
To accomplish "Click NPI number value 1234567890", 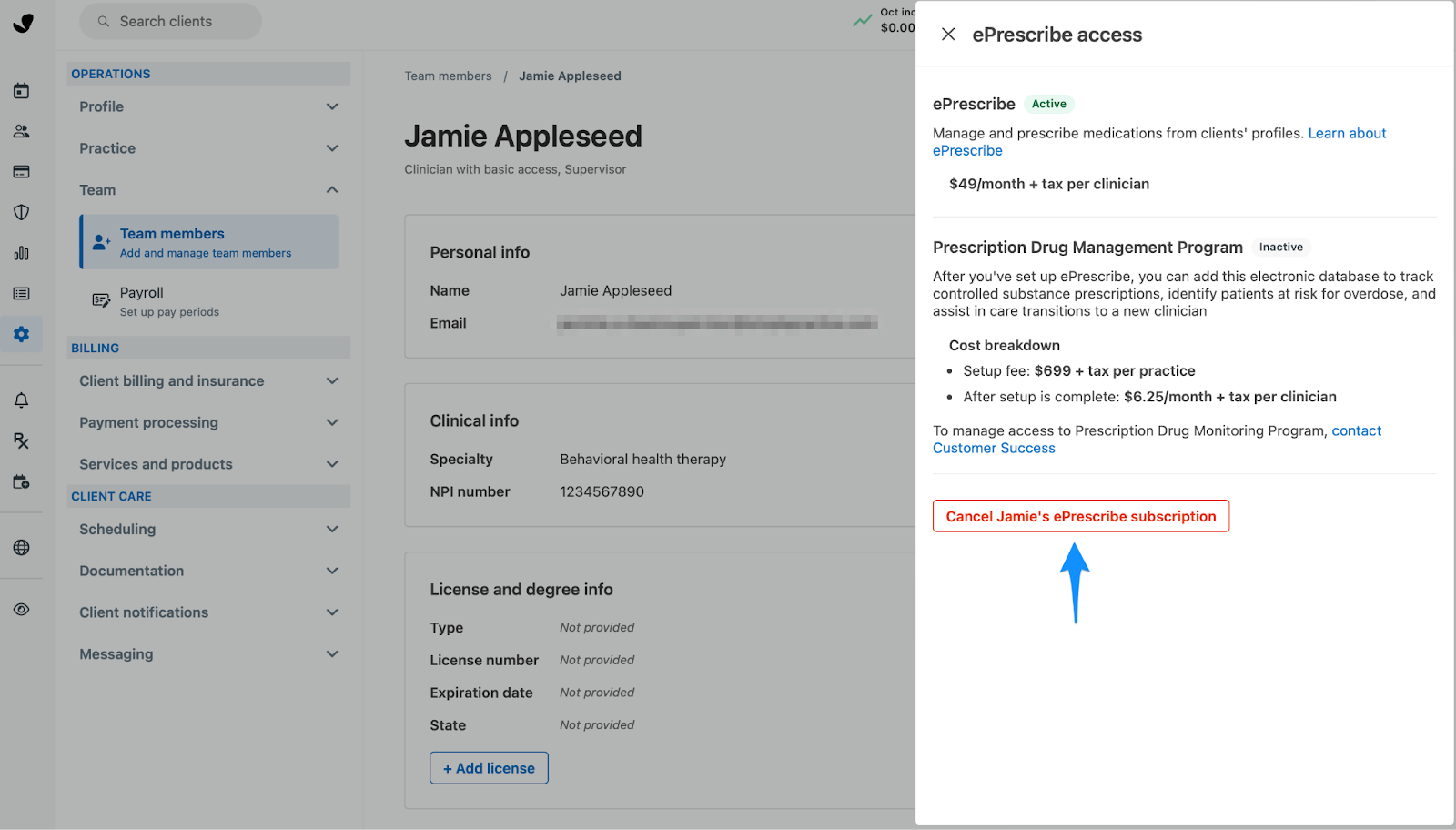I will point(602,492).
